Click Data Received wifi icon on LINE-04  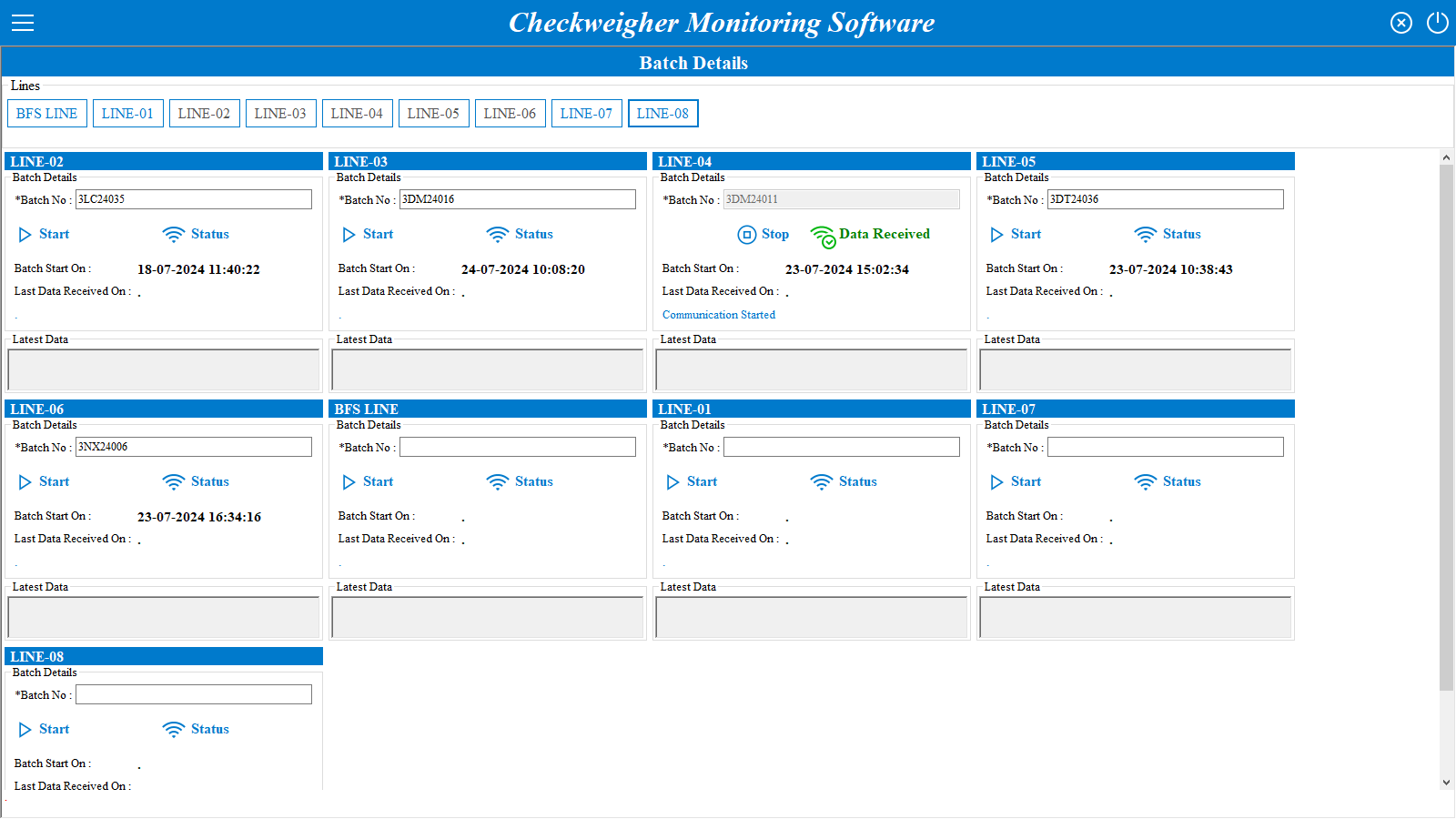(823, 237)
